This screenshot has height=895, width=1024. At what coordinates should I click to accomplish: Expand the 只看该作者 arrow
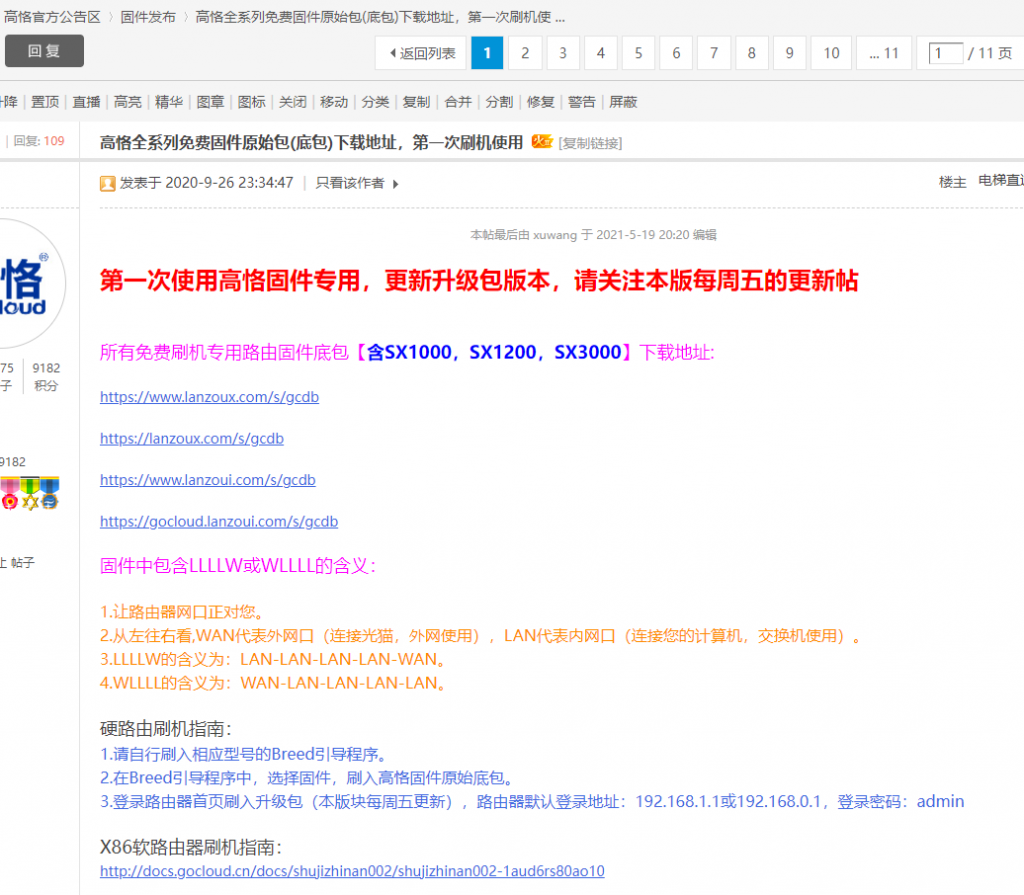pos(395,184)
